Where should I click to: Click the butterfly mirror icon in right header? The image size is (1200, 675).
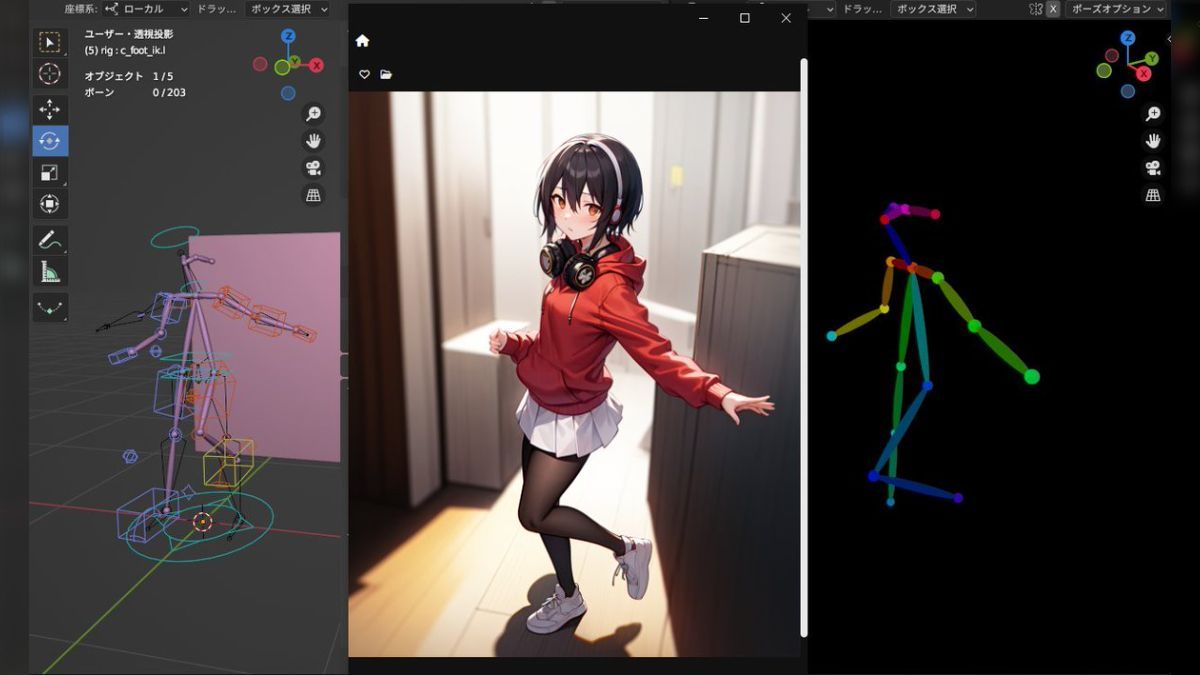tap(1036, 9)
